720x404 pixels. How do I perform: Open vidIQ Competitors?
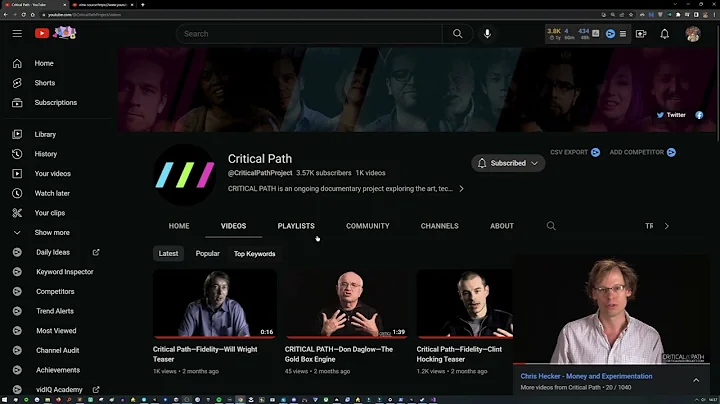pyautogui.click(x=57, y=292)
